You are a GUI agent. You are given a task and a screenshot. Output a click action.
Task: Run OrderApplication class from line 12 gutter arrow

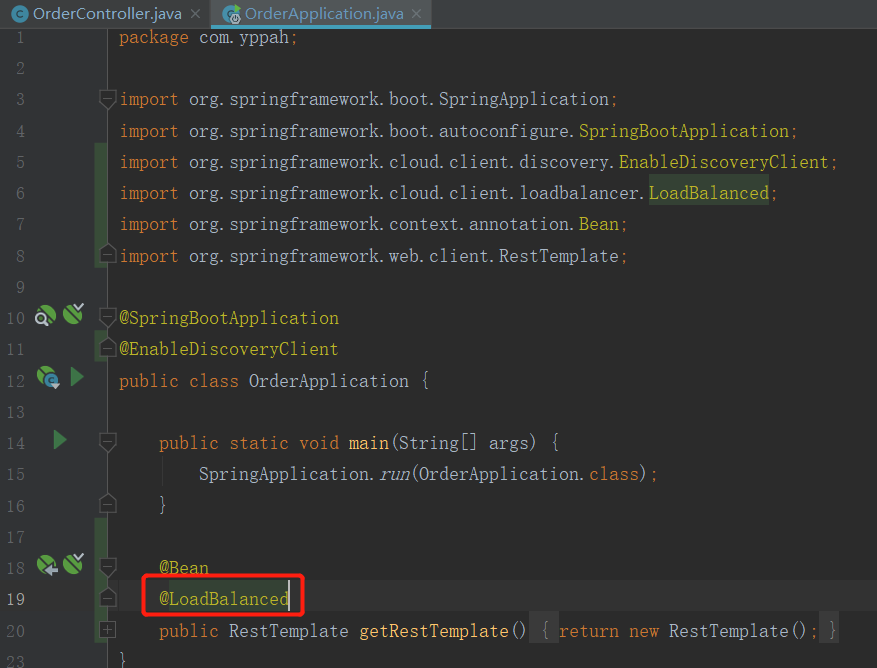(77, 377)
